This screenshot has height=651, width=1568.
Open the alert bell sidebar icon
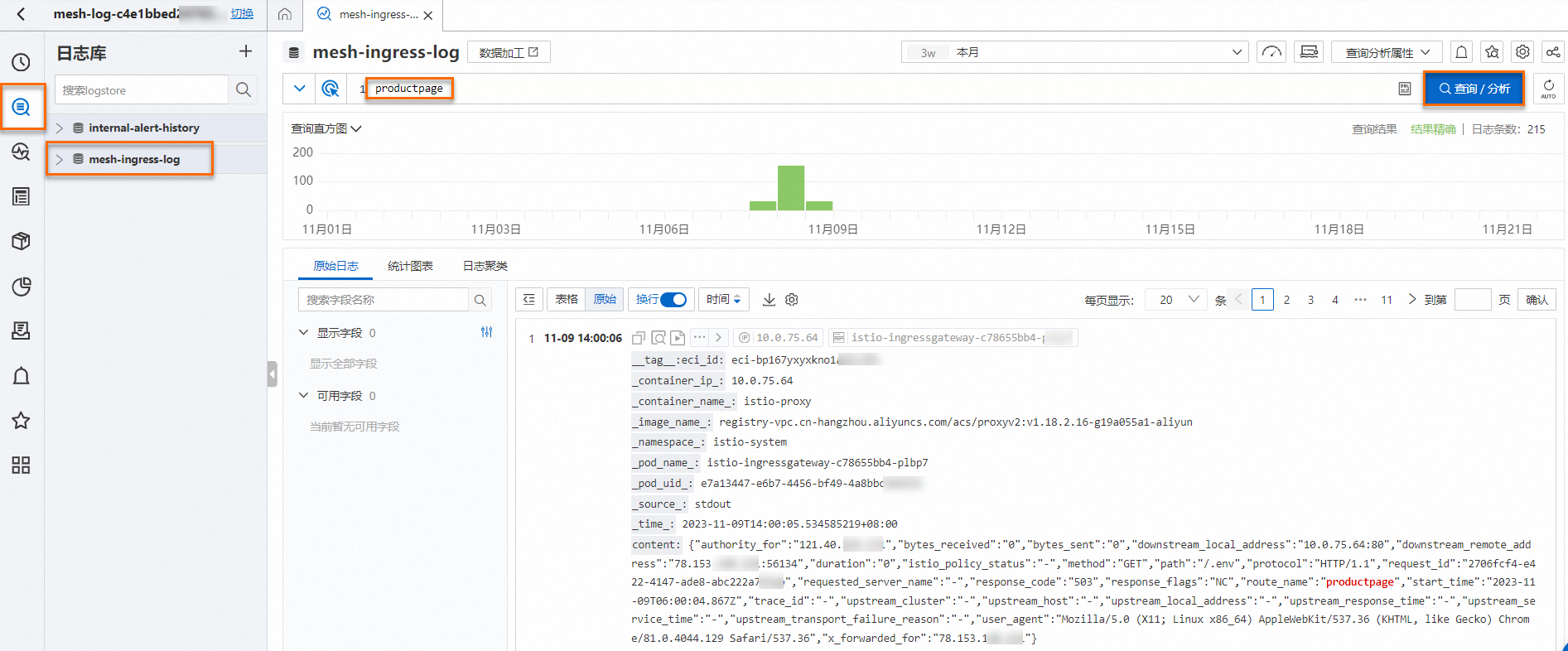(x=22, y=376)
